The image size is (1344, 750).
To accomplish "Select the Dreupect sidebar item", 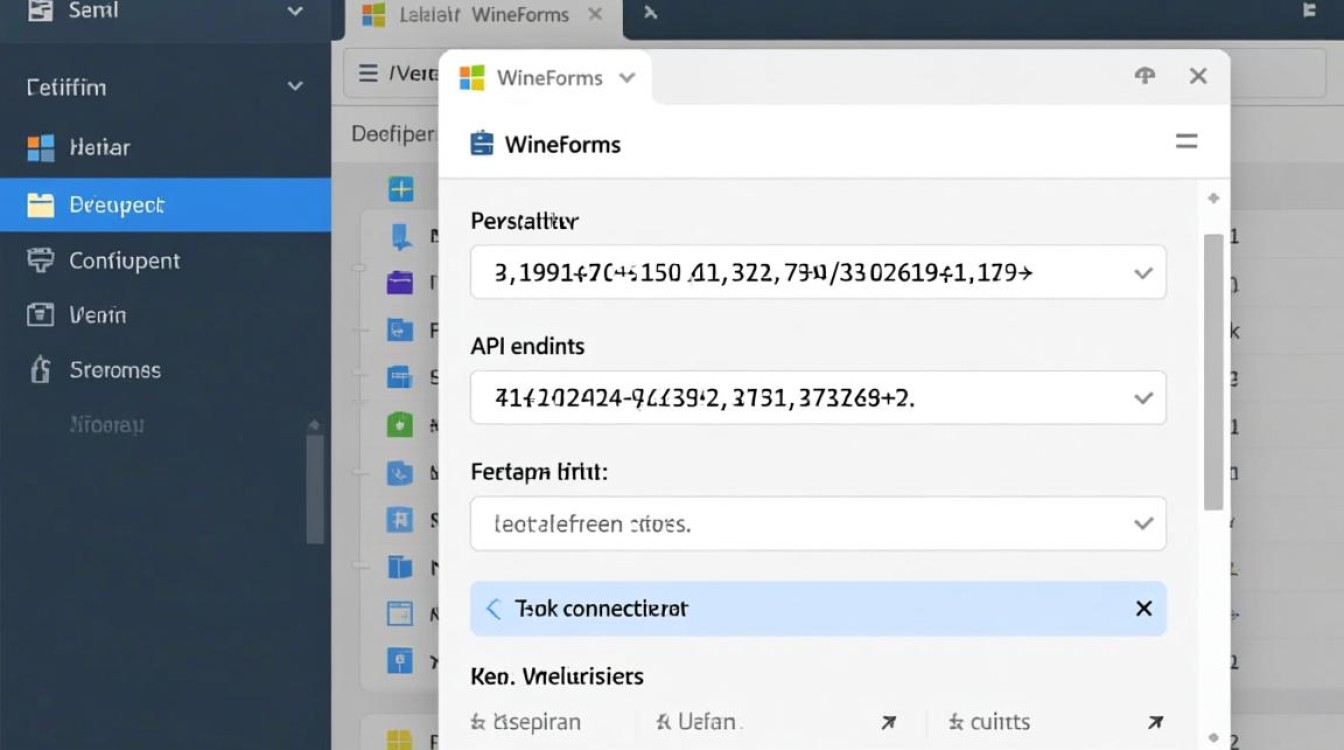I will coord(116,205).
